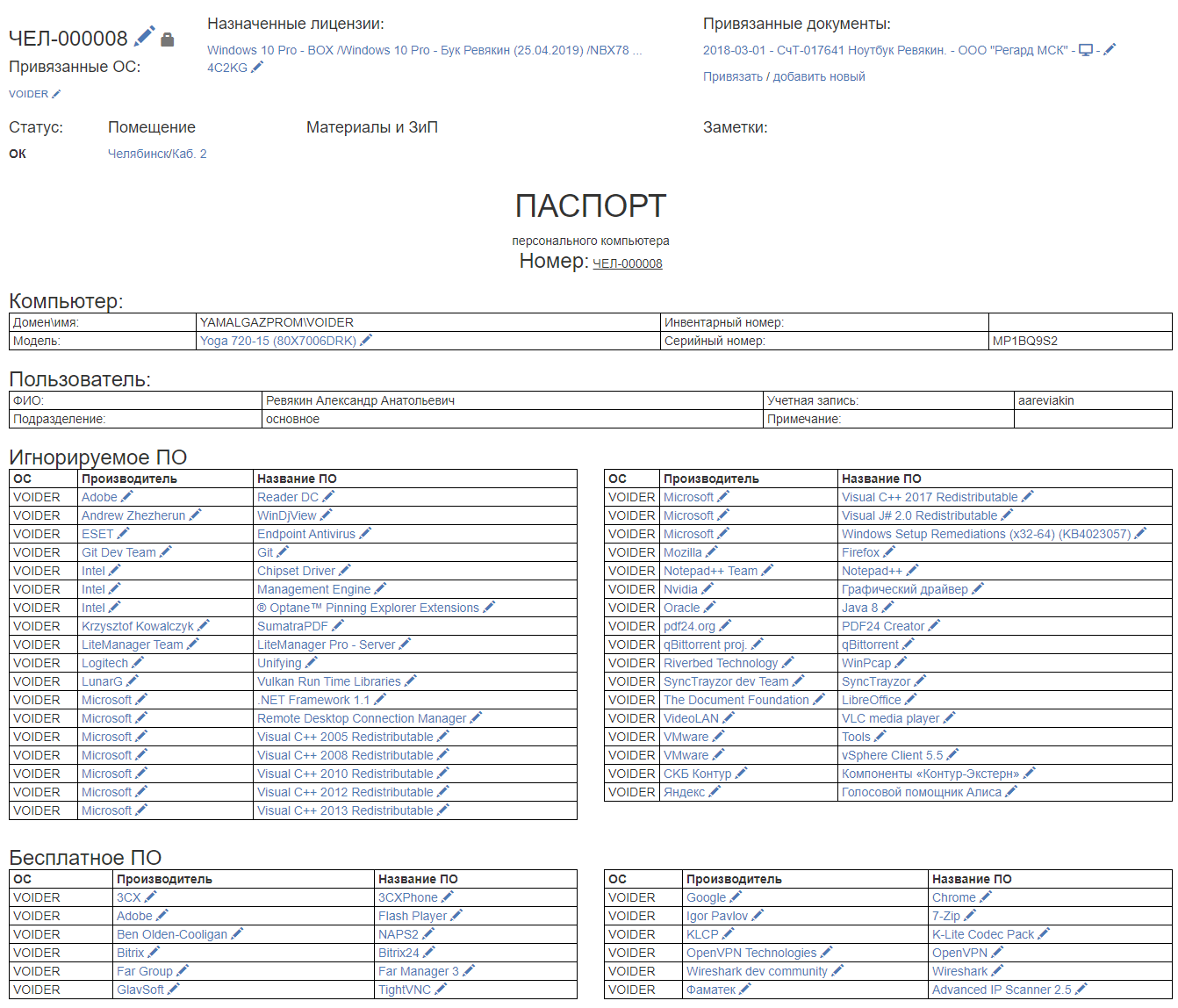
Task: Click the pencil after Endpoint Antivirus
Action: 365,534
